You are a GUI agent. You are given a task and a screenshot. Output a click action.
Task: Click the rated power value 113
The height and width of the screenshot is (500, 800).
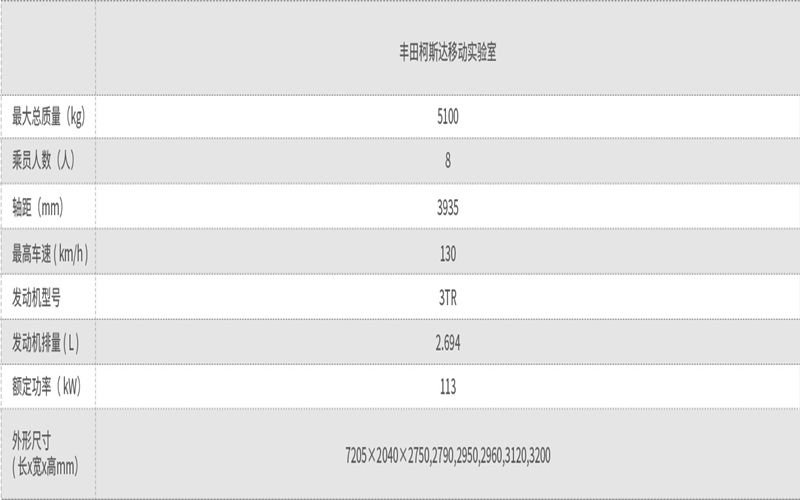[447, 387]
